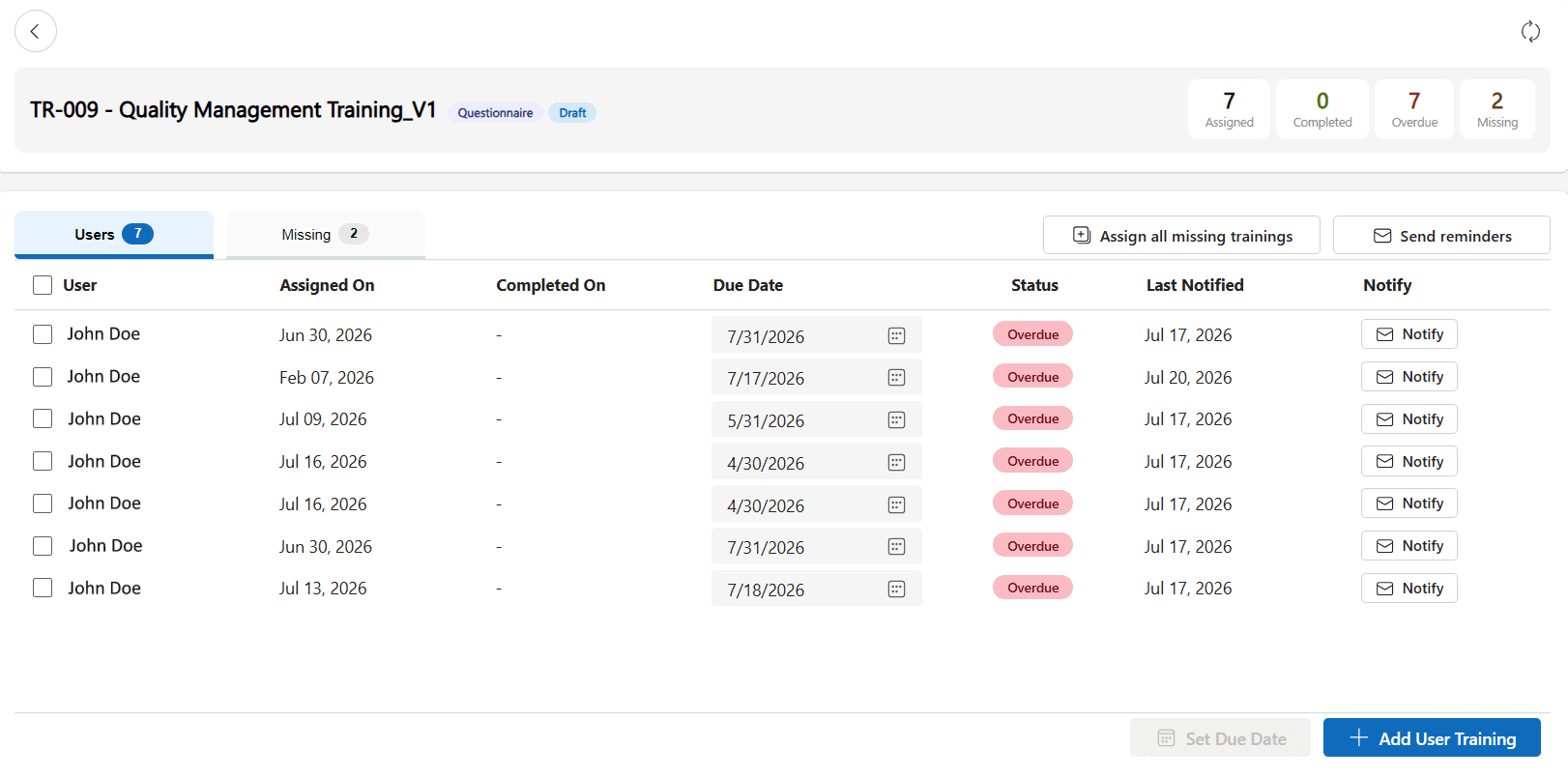This screenshot has height=777, width=1568.
Task: Click the Draft status badge
Action: click(x=572, y=113)
